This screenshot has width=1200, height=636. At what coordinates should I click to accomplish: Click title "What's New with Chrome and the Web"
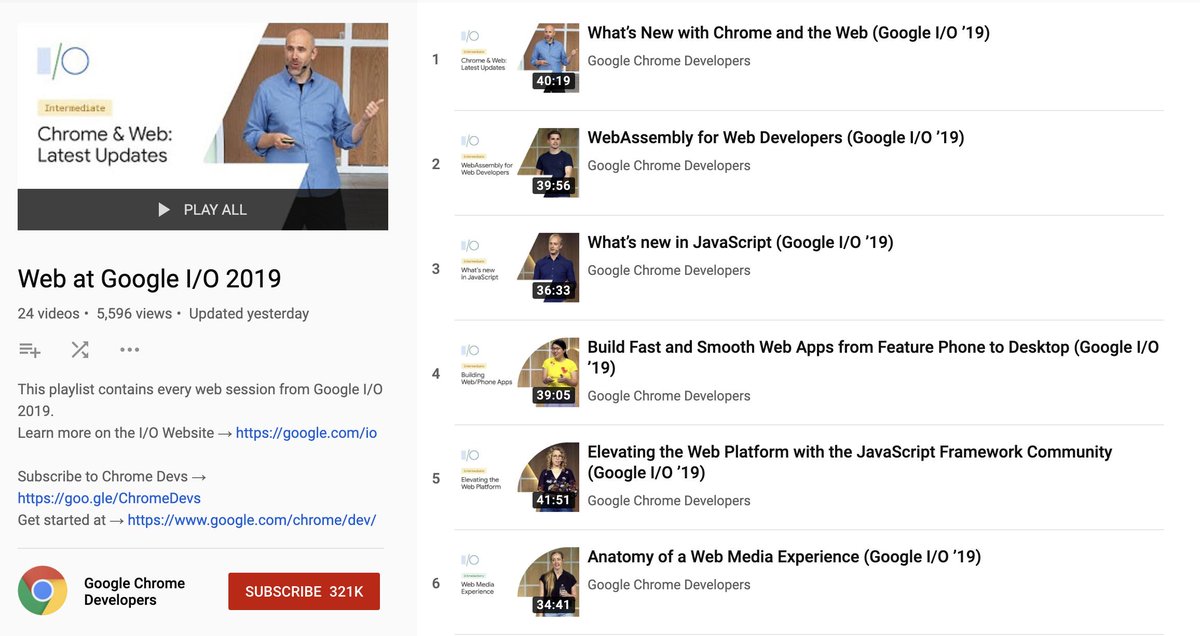[788, 33]
